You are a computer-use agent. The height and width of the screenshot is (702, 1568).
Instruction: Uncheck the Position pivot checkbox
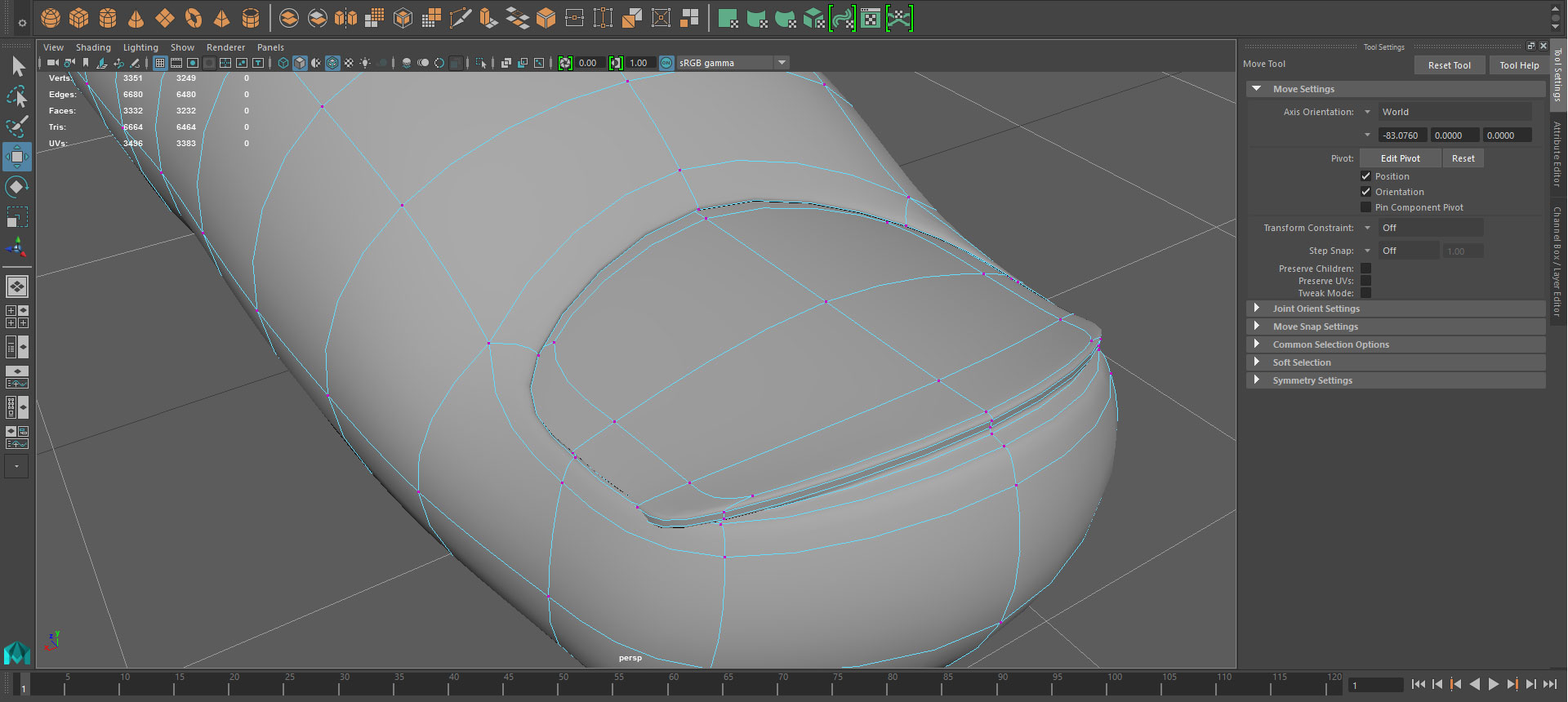pos(1365,176)
